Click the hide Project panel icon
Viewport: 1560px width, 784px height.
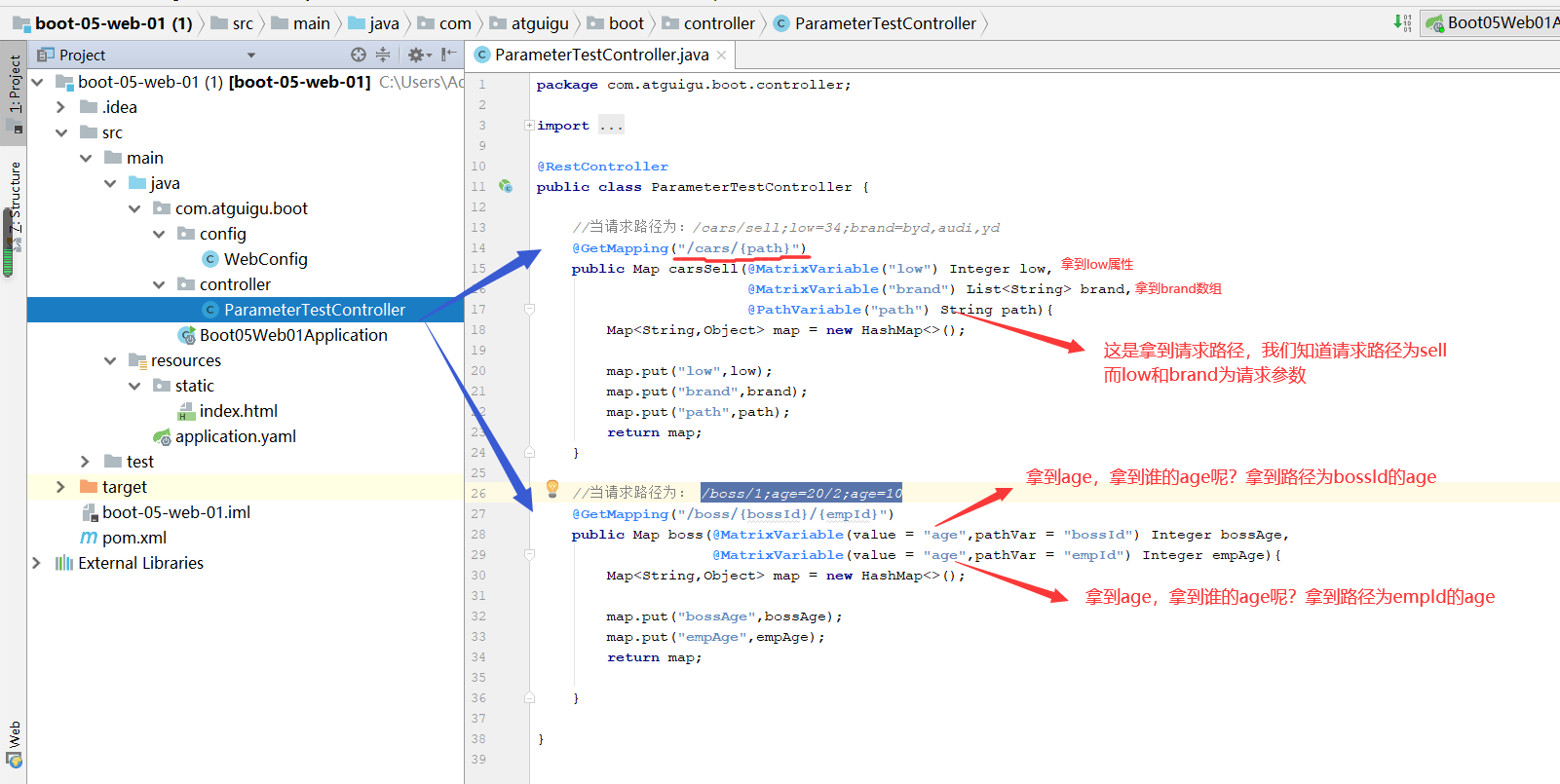448,55
